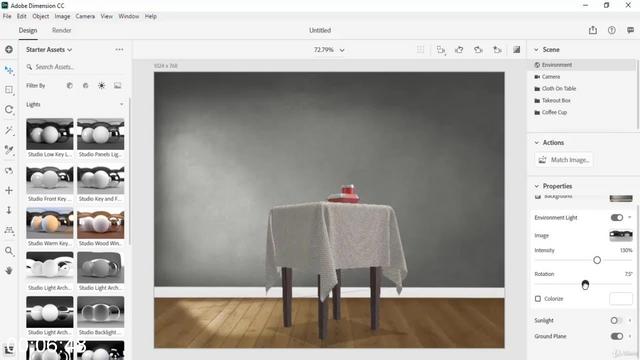Expand the Ground Plane settings arrow
Viewport: 640px width, 360px height.
(630, 336)
